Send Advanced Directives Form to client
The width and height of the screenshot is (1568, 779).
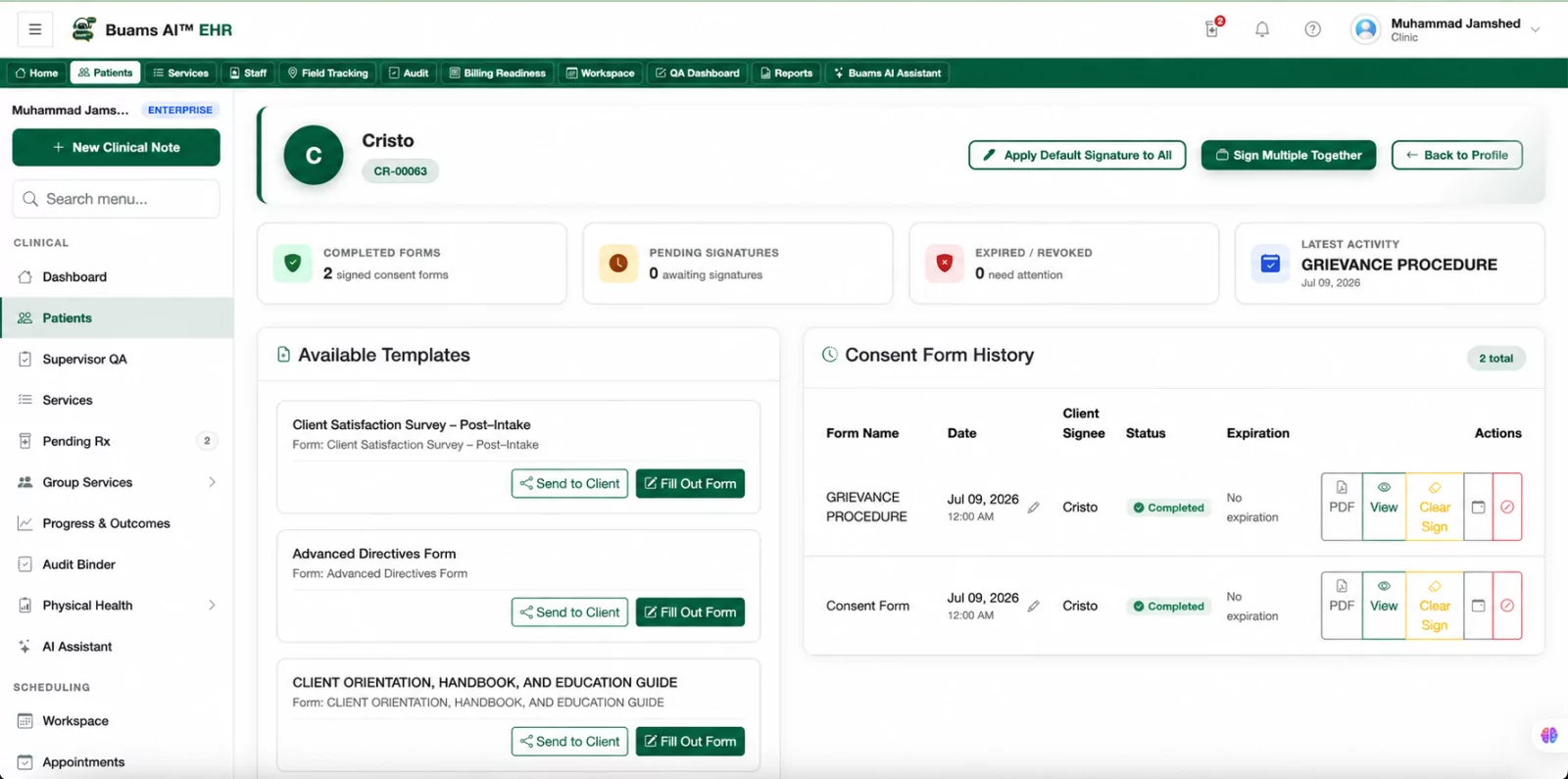point(569,612)
